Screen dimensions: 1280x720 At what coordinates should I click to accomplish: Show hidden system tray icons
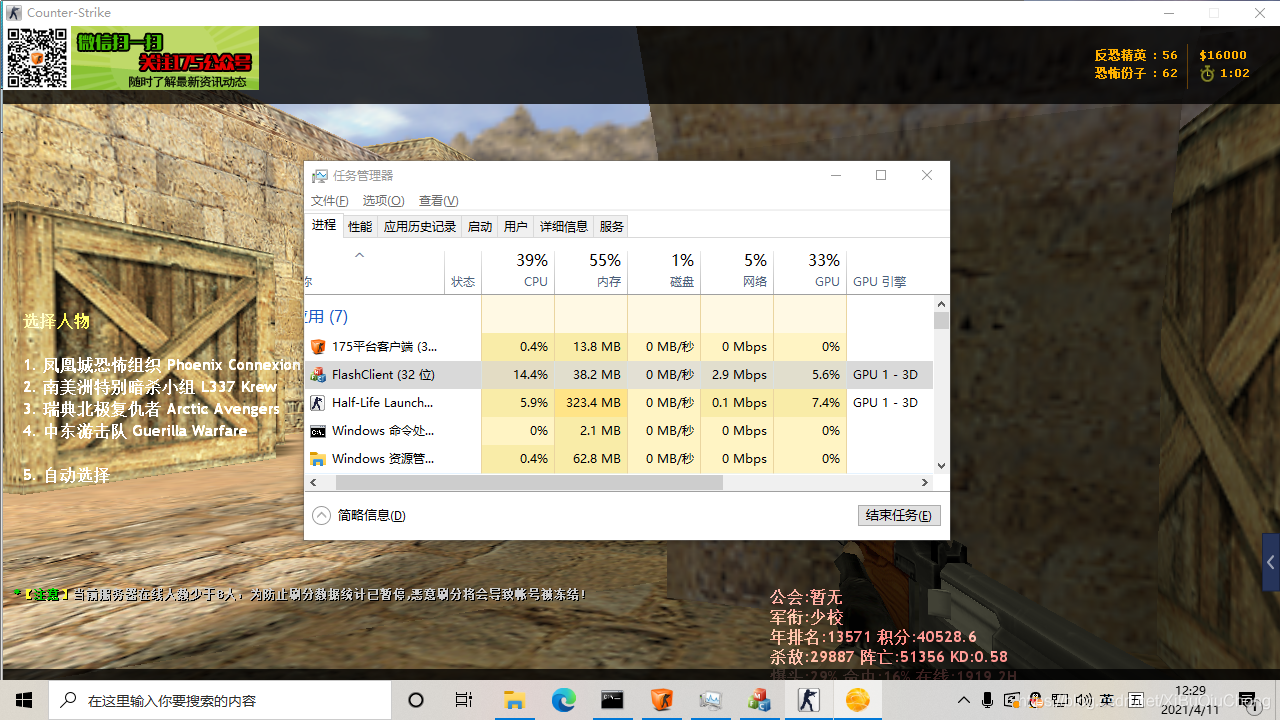click(964, 700)
